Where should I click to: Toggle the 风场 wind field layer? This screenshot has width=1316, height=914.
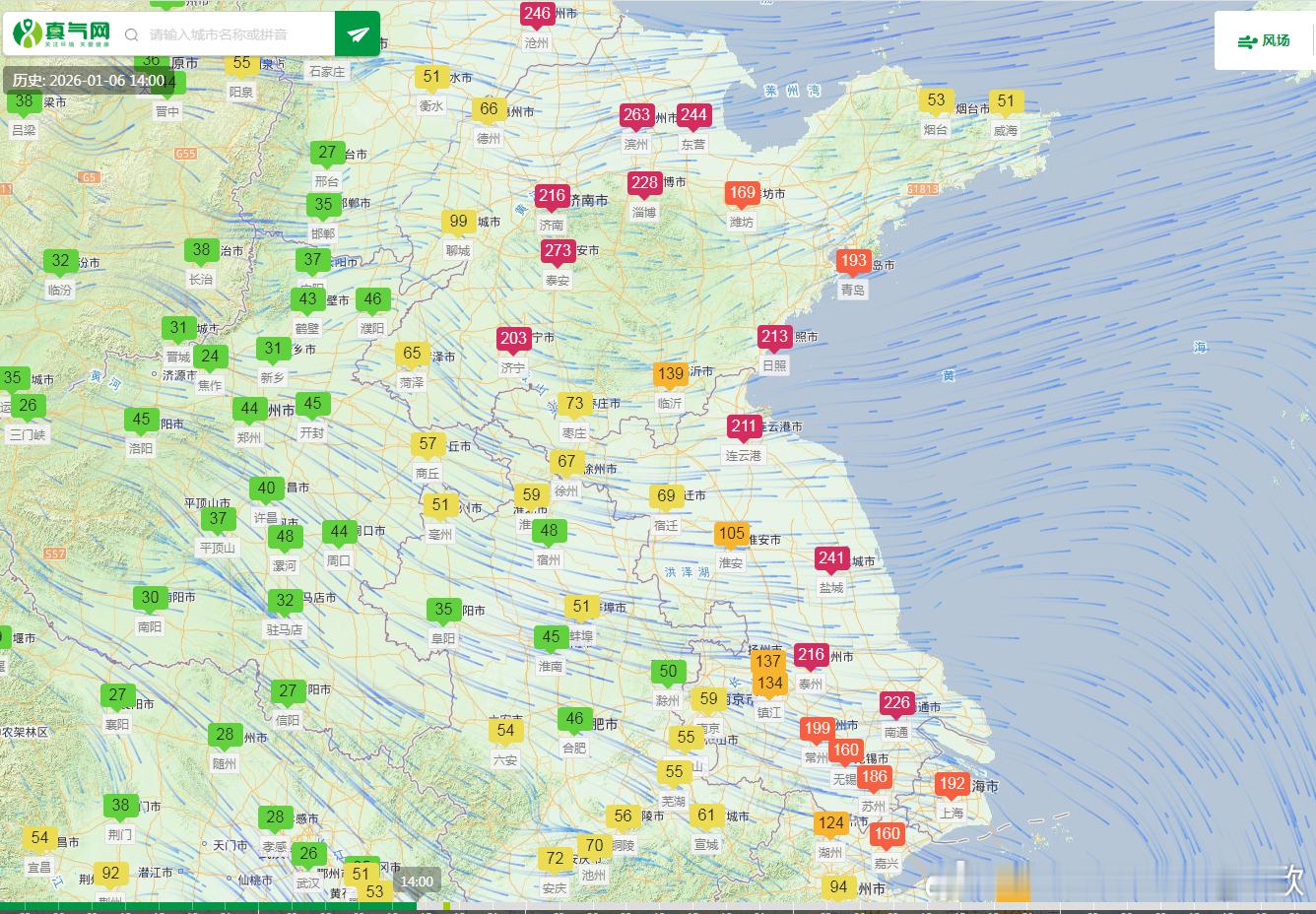(x=1264, y=40)
